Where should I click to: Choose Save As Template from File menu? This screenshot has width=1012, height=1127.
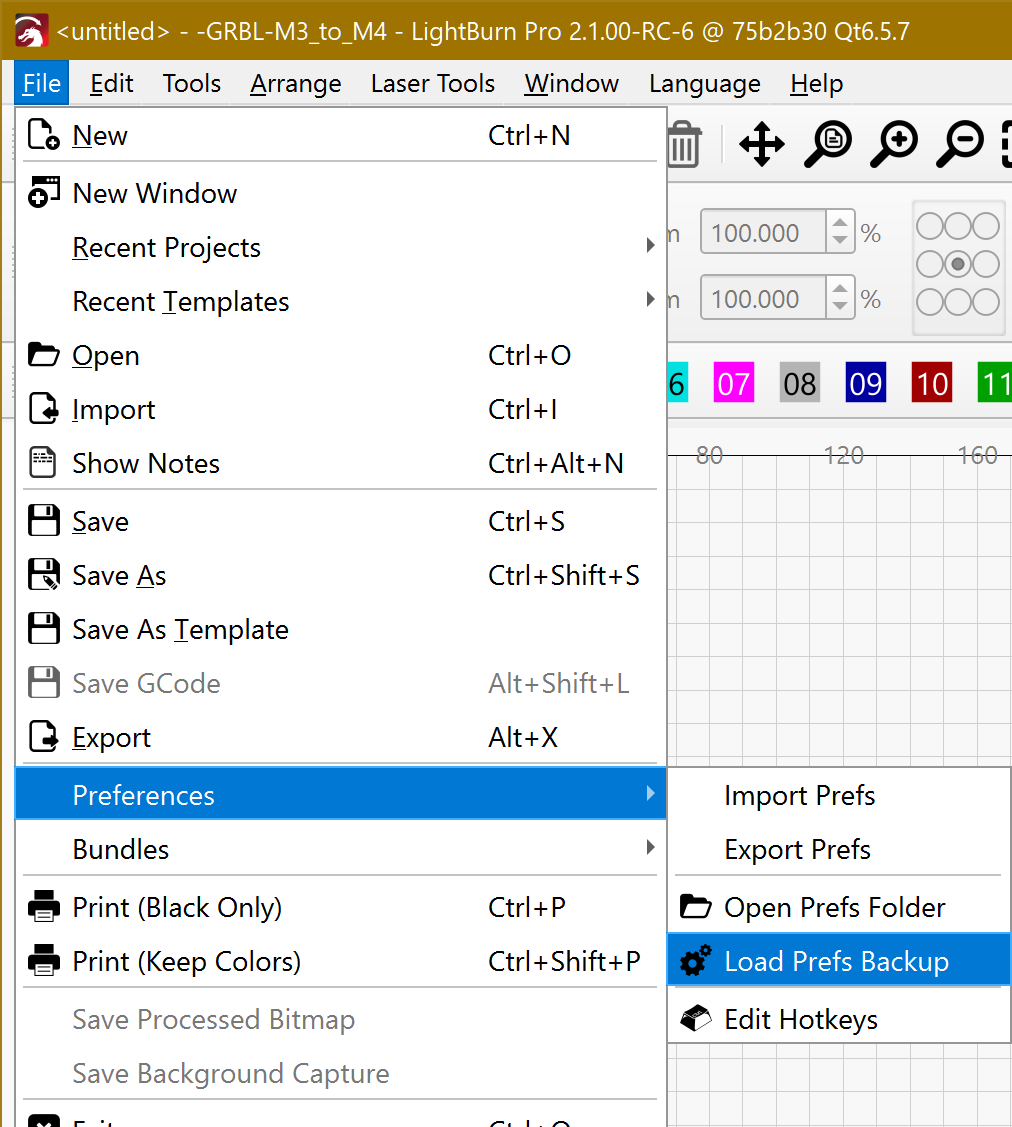pos(180,629)
